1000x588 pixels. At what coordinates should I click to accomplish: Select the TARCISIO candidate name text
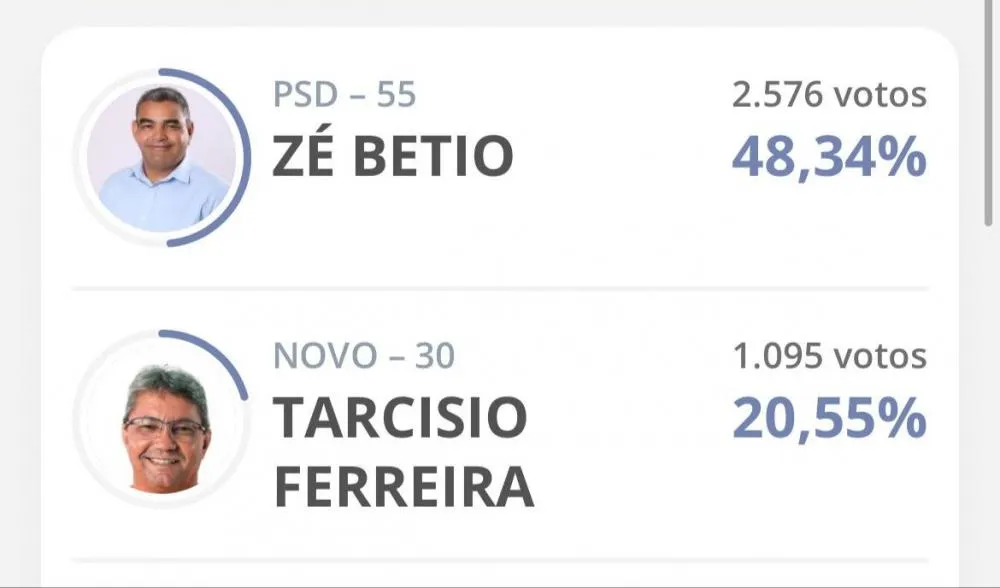(x=401, y=418)
